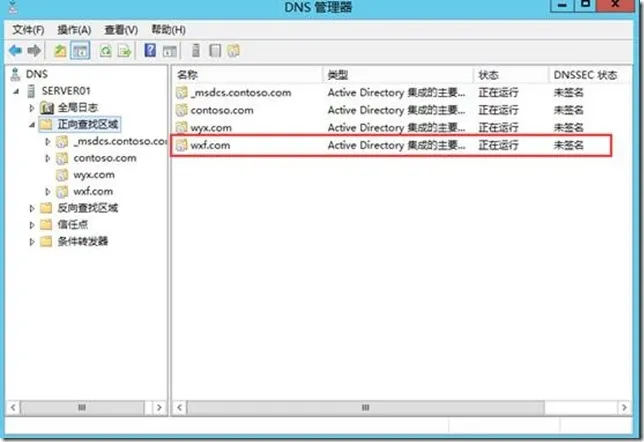644x442 pixels.
Task: Expand the 反向查找区域 tree node
Action: click(32, 208)
